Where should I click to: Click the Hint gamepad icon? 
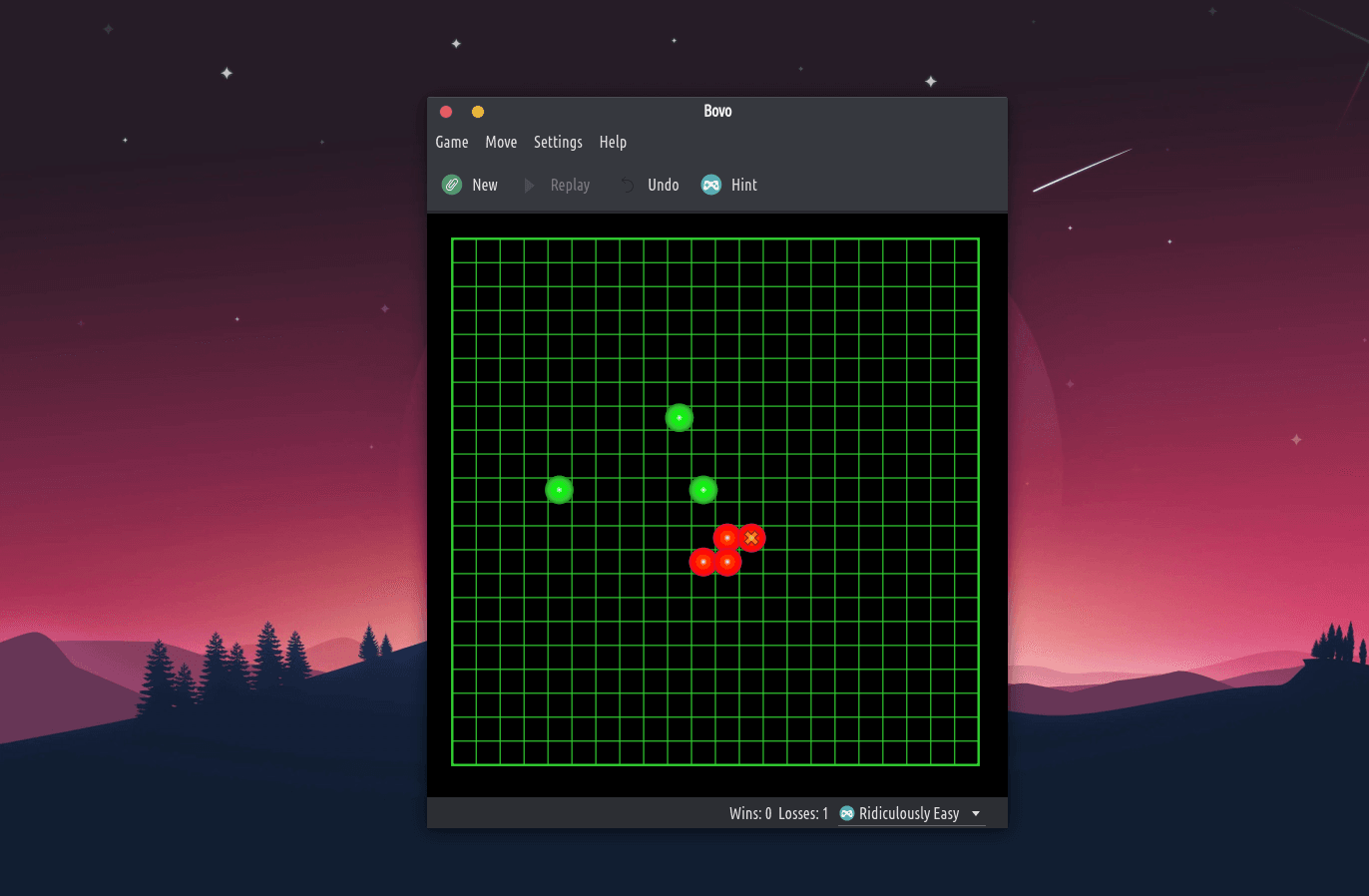point(711,185)
